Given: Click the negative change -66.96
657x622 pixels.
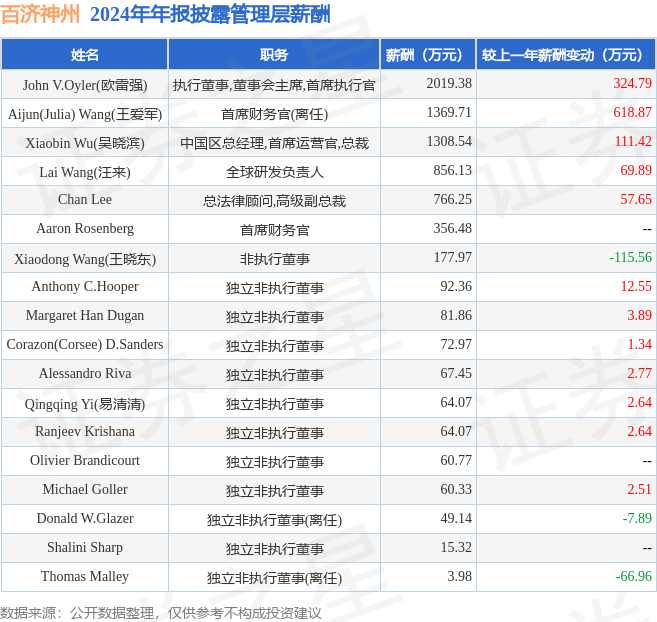Looking at the screenshot, I should (634, 576).
